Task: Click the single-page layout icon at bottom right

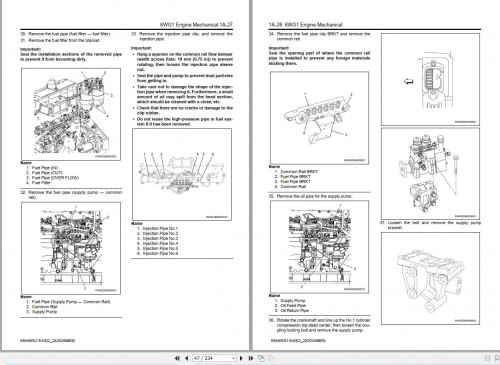Action: (487, 358)
